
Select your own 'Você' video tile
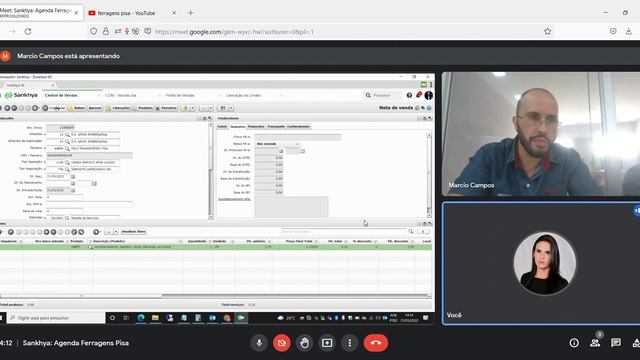(x=541, y=263)
